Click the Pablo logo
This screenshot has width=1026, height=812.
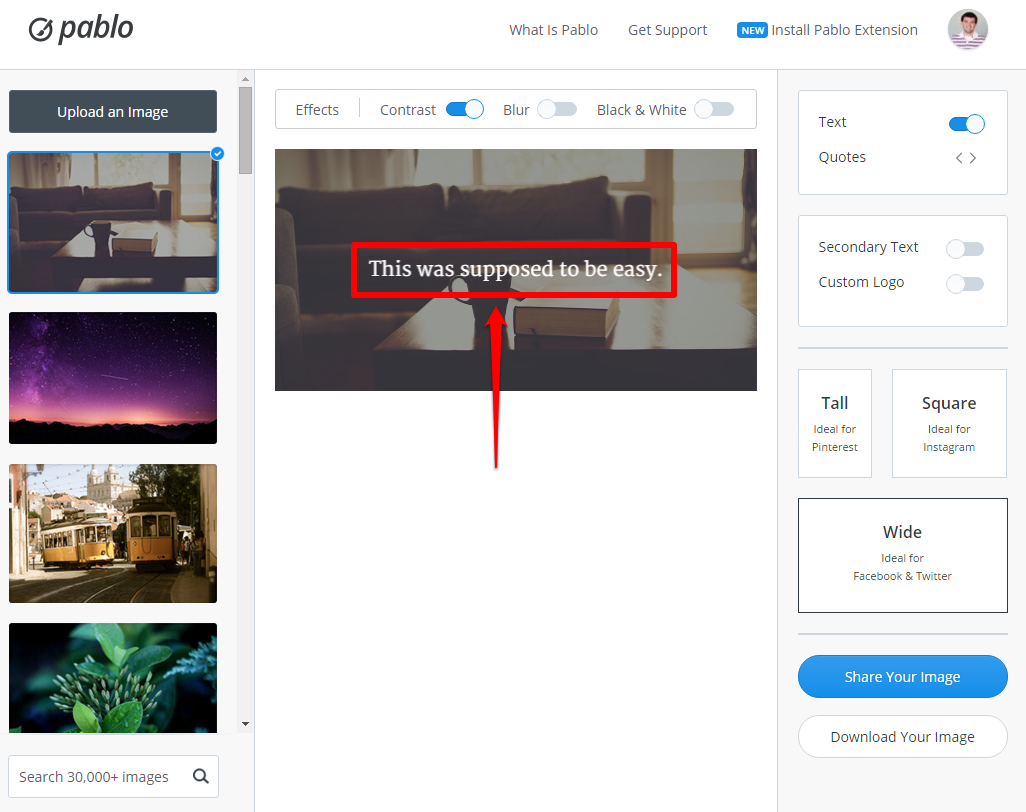pyautogui.click(x=81, y=29)
